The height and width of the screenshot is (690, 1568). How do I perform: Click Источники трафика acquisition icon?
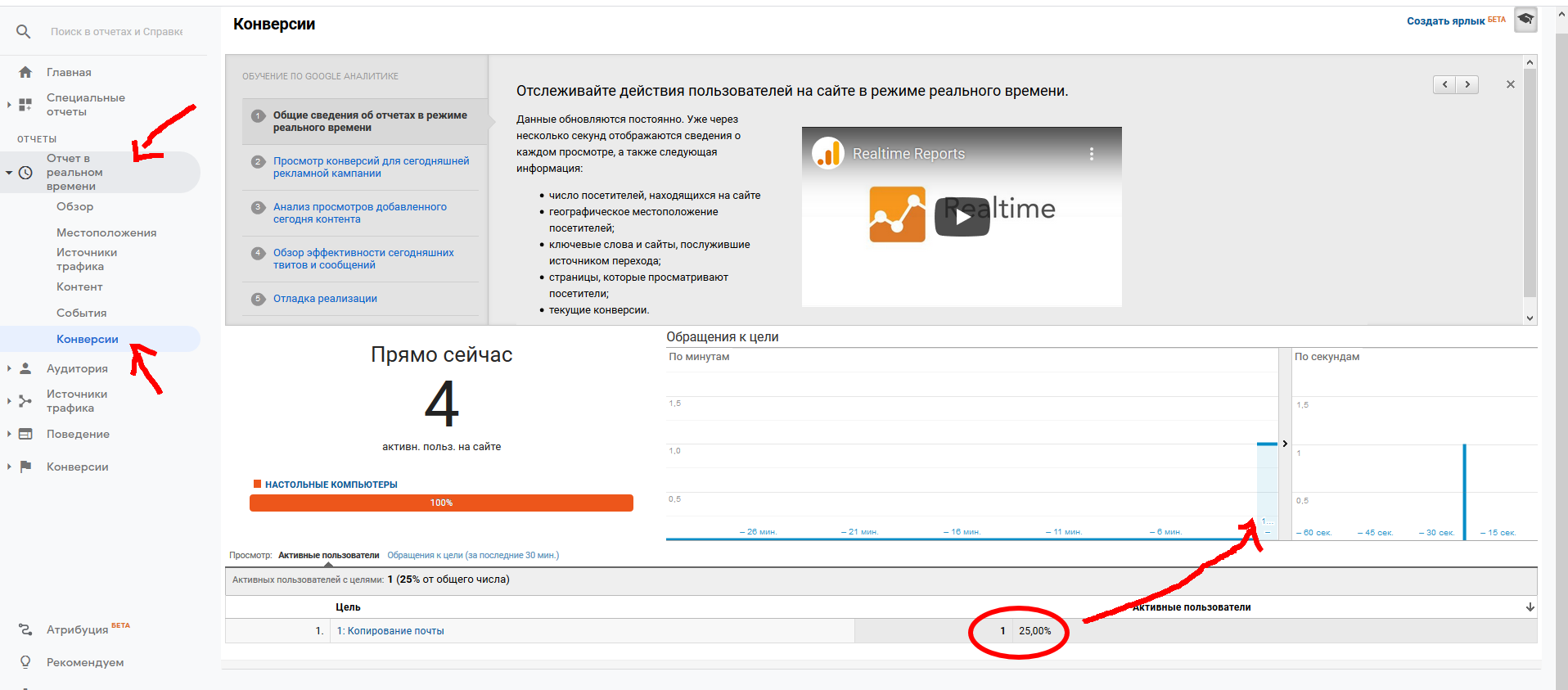25,401
